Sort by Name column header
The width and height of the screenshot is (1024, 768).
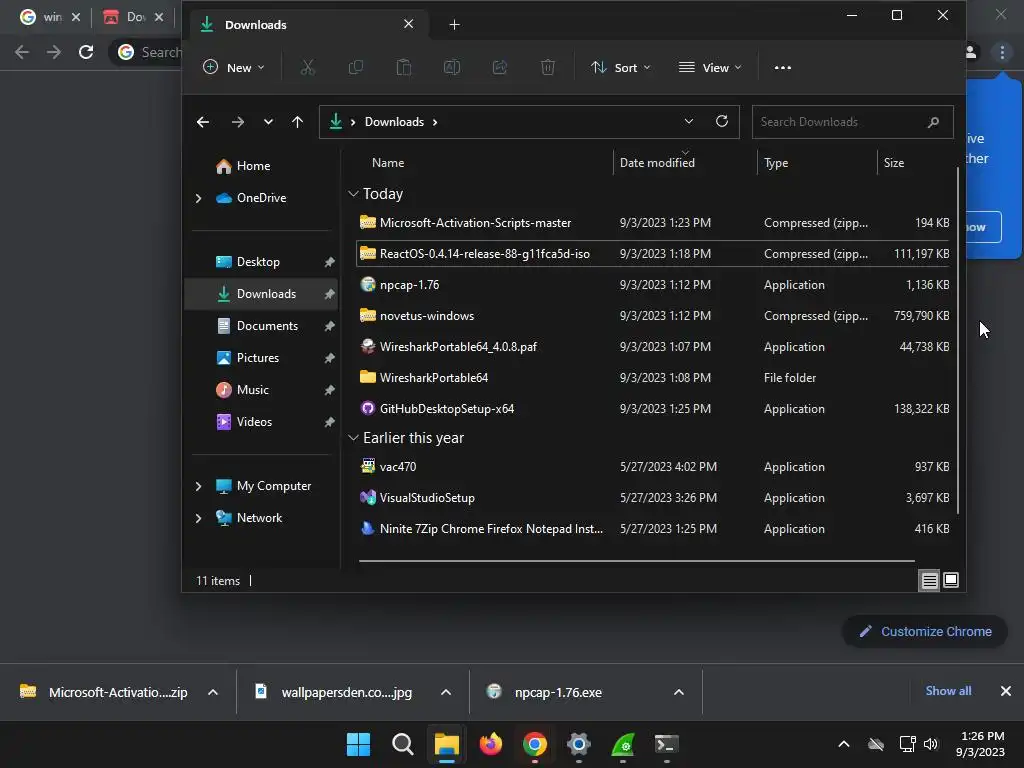[388, 163]
